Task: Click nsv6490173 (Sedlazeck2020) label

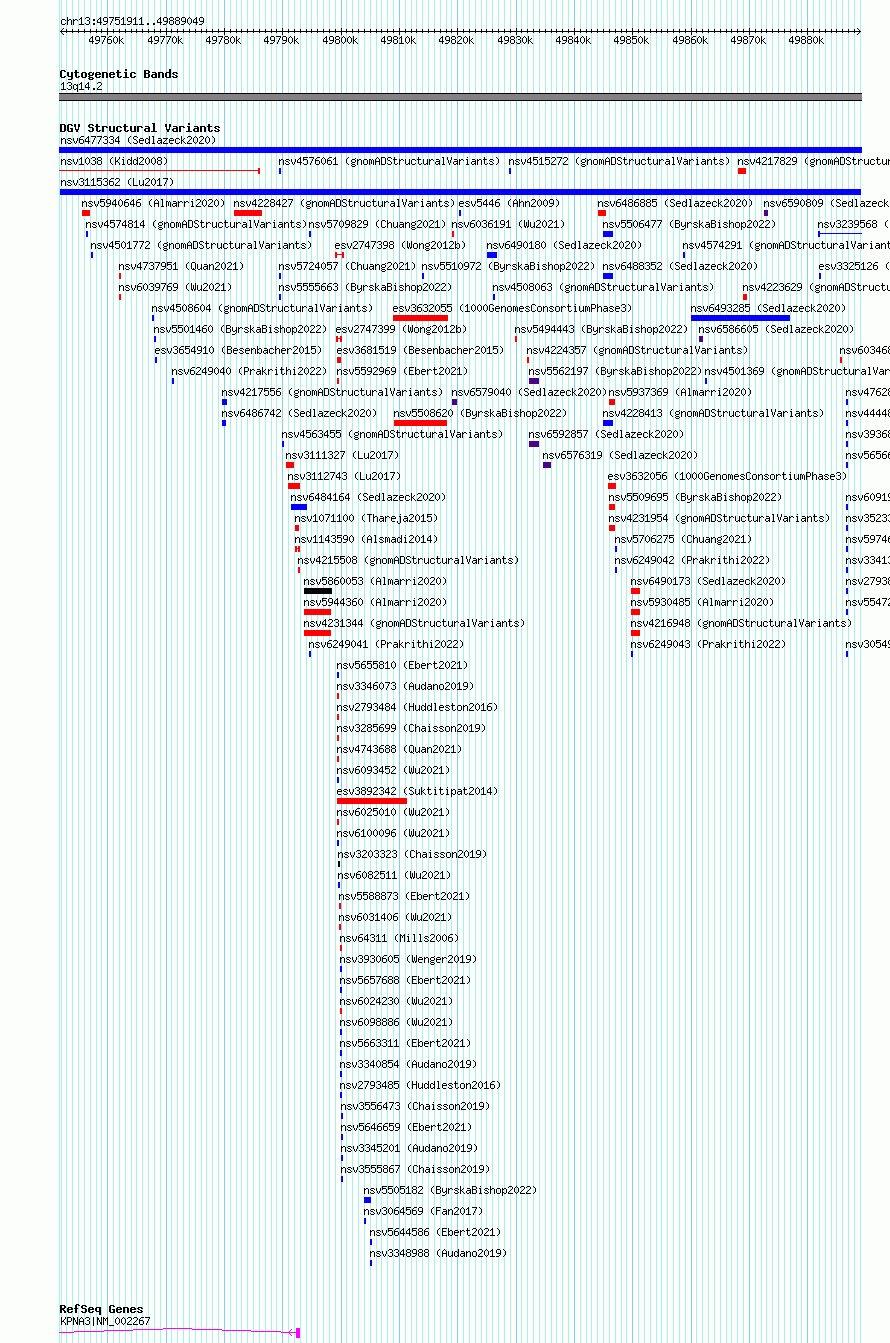Action: pyautogui.click(x=708, y=581)
